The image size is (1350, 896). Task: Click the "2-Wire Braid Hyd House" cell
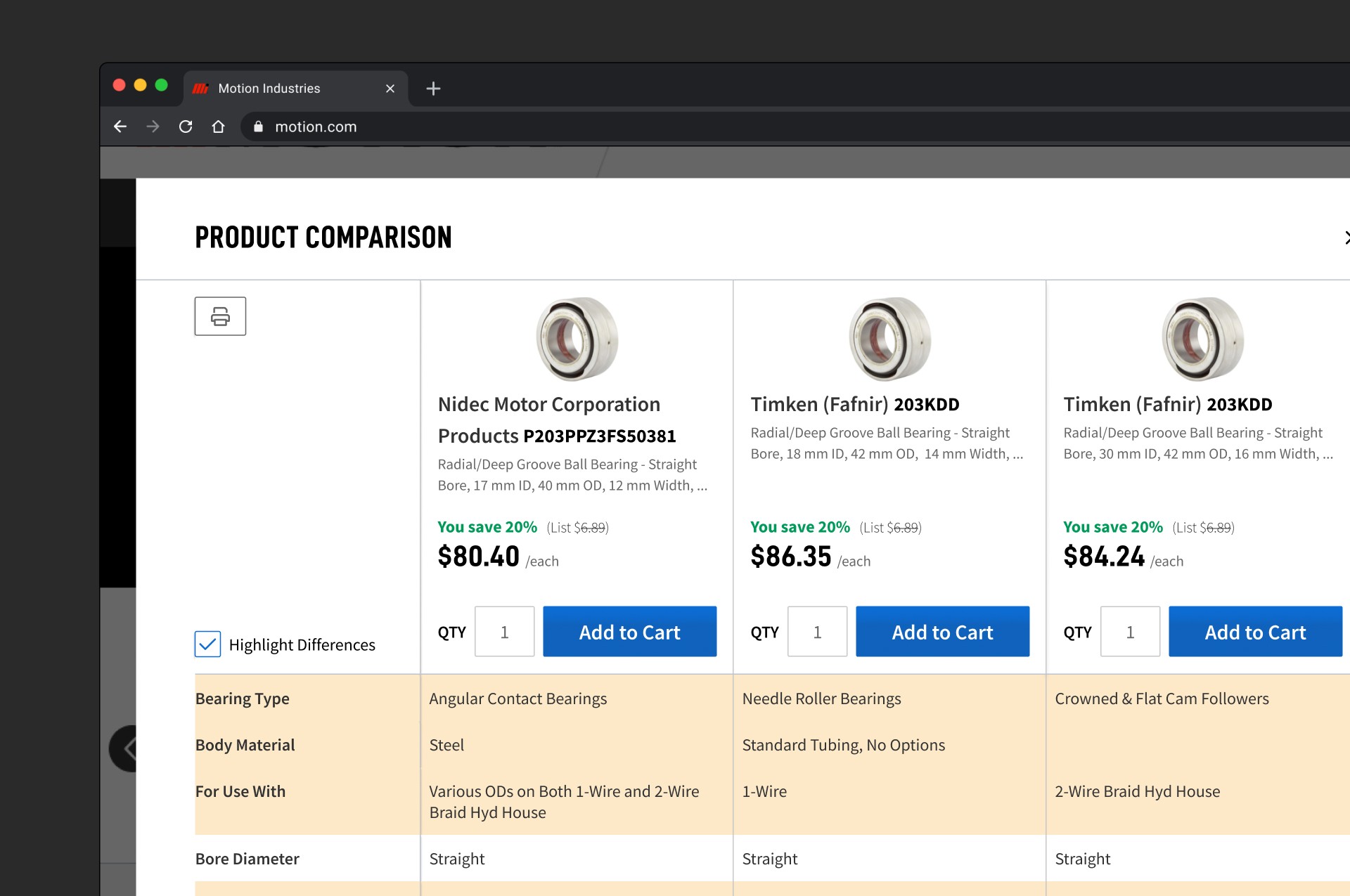pos(1138,791)
